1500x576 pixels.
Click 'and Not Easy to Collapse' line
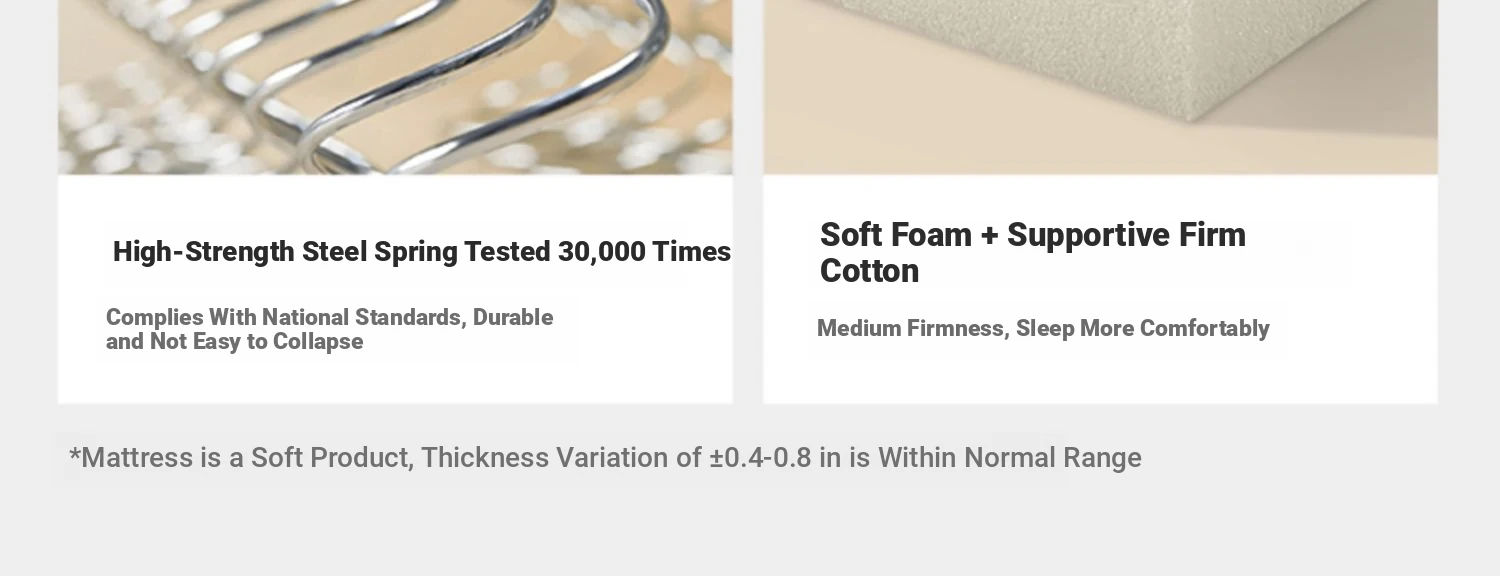tap(234, 342)
